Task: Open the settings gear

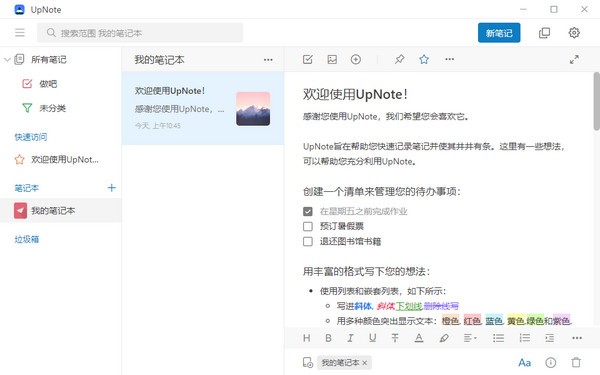Action: [x=574, y=33]
